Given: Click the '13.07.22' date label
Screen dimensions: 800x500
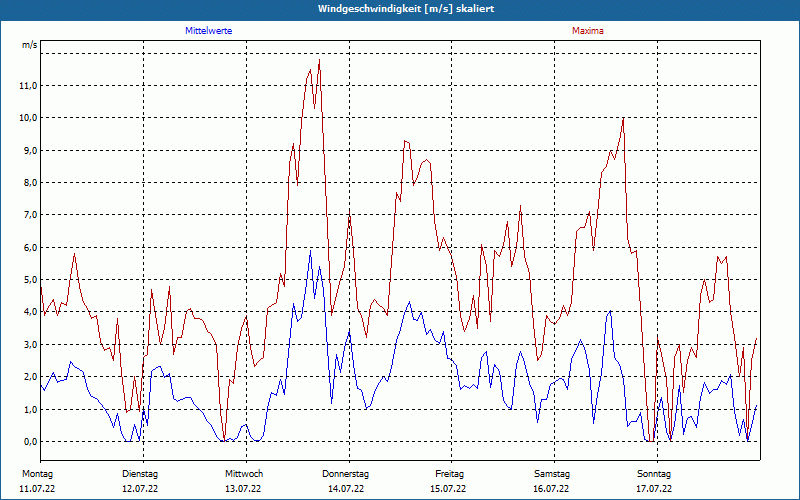Looking at the screenshot, I should click(243, 489).
